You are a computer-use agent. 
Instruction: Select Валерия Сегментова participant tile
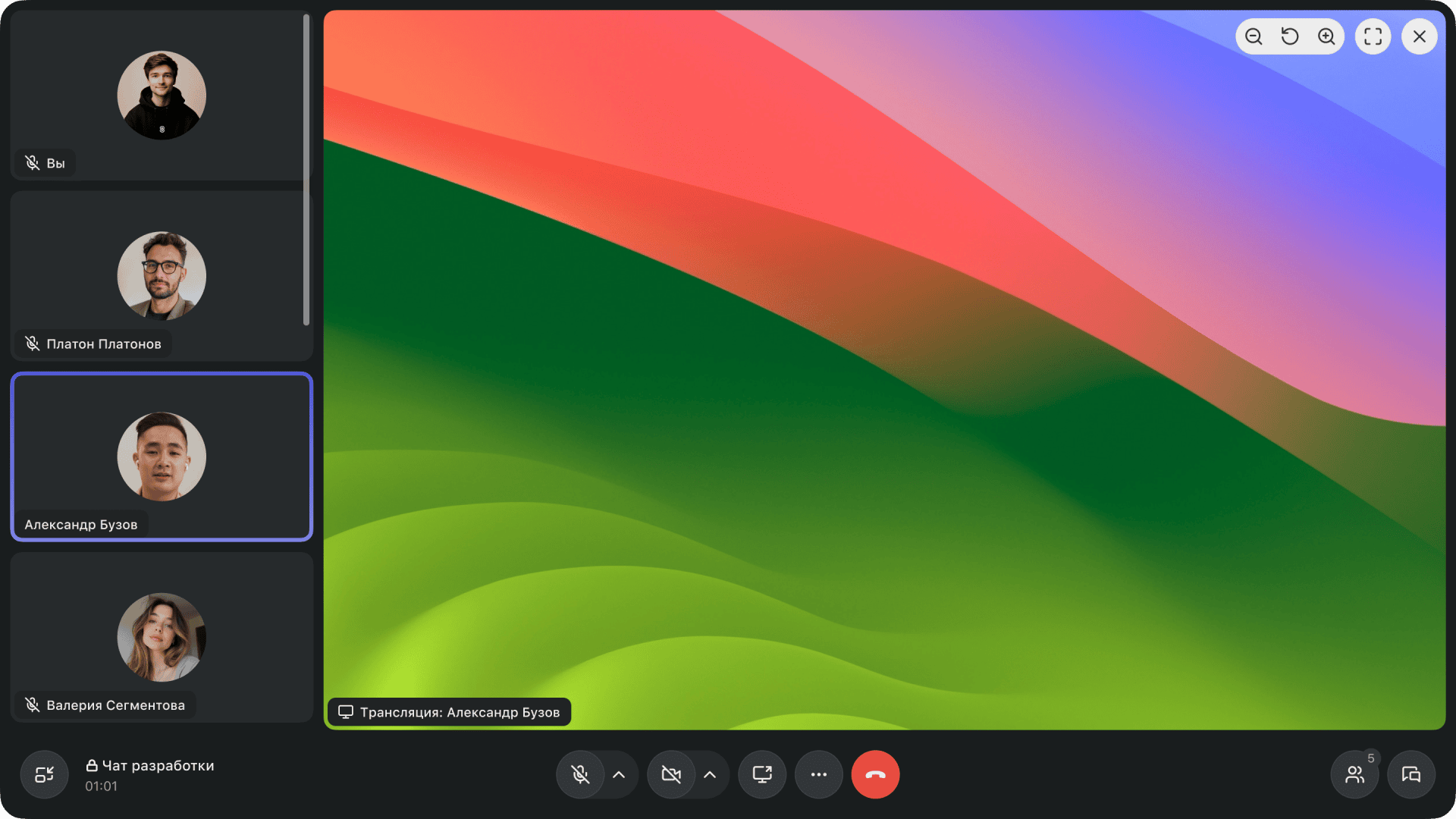pyautogui.click(x=162, y=637)
